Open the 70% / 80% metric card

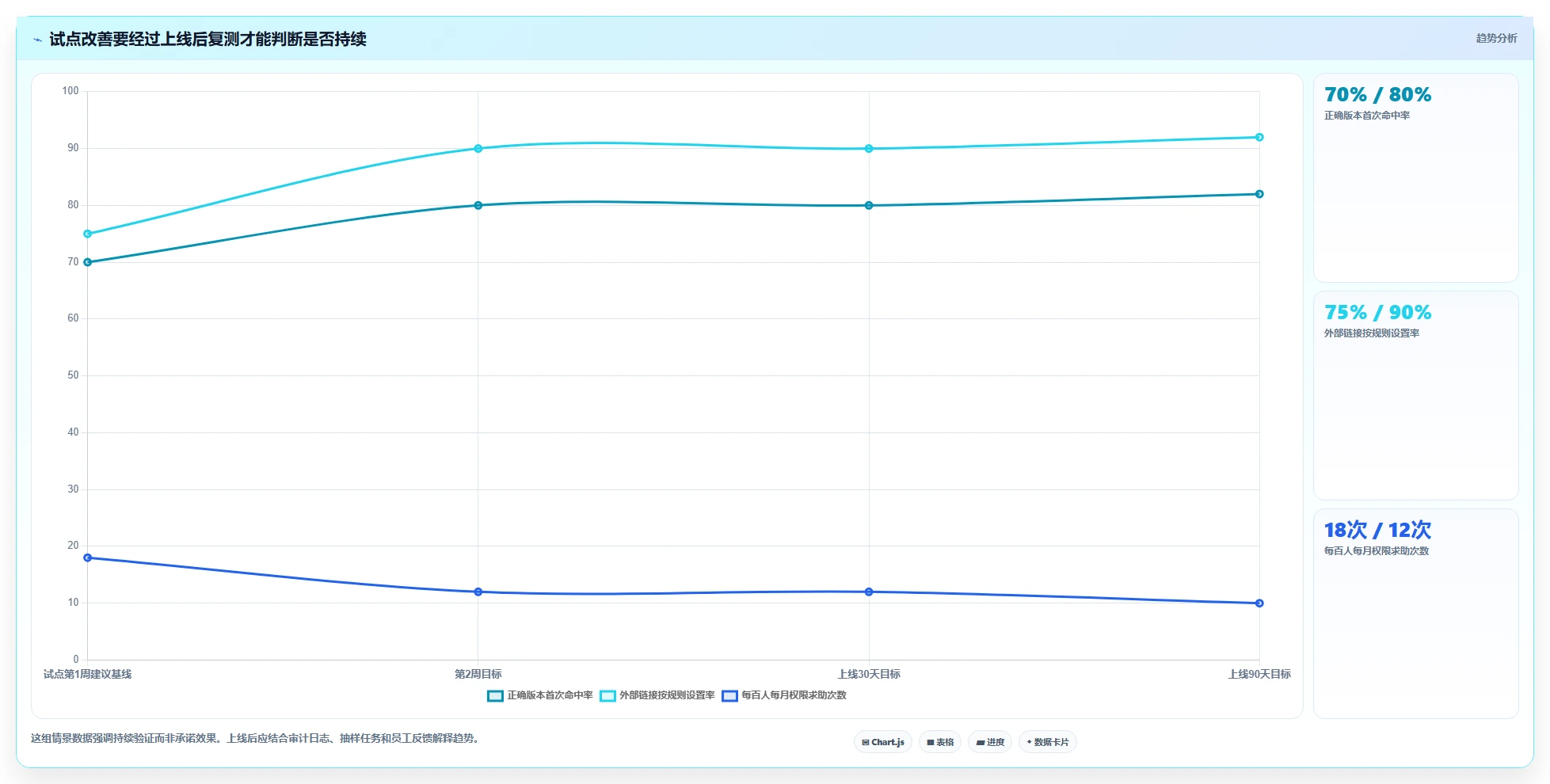pyautogui.click(x=1415, y=178)
